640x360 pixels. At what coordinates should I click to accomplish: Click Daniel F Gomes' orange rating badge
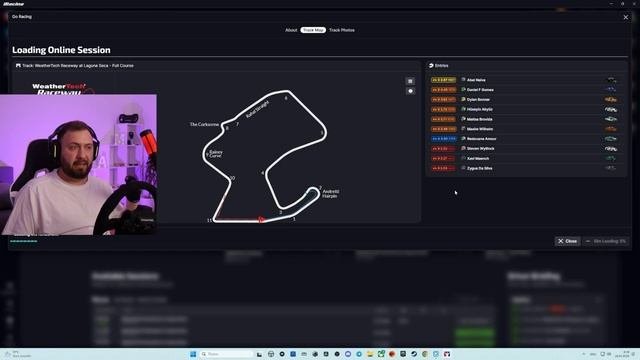click(x=443, y=90)
